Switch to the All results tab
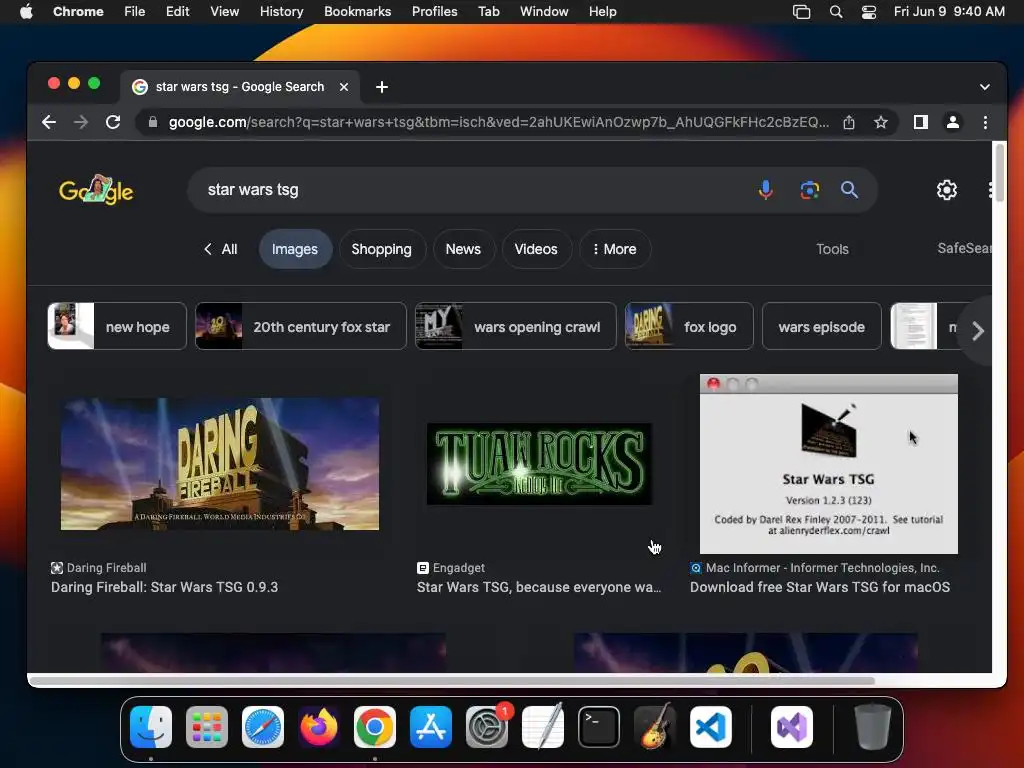The width and height of the screenshot is (1024, 768). (x=221, y=249)
